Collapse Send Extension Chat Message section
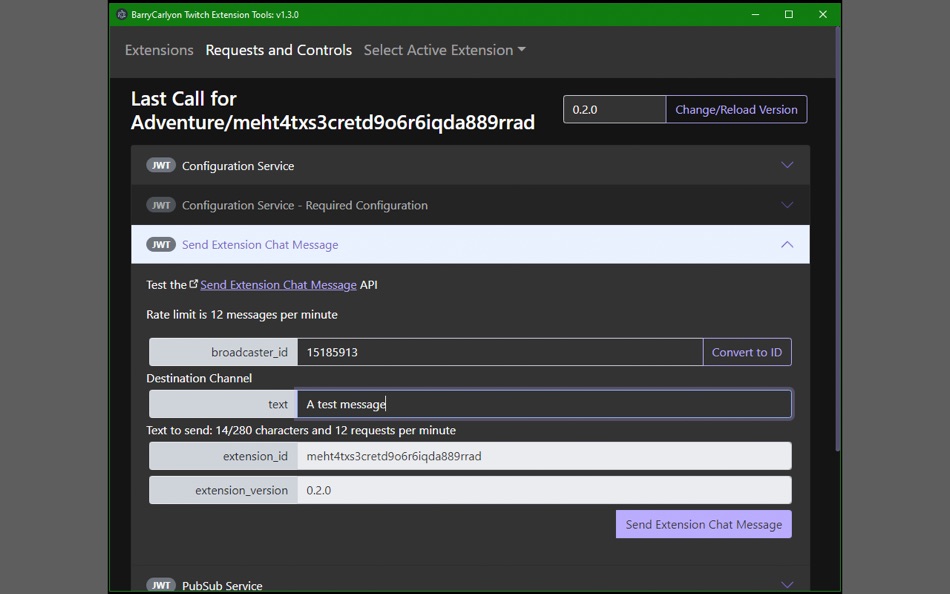The image size is (950, 594). pos(470,244)
